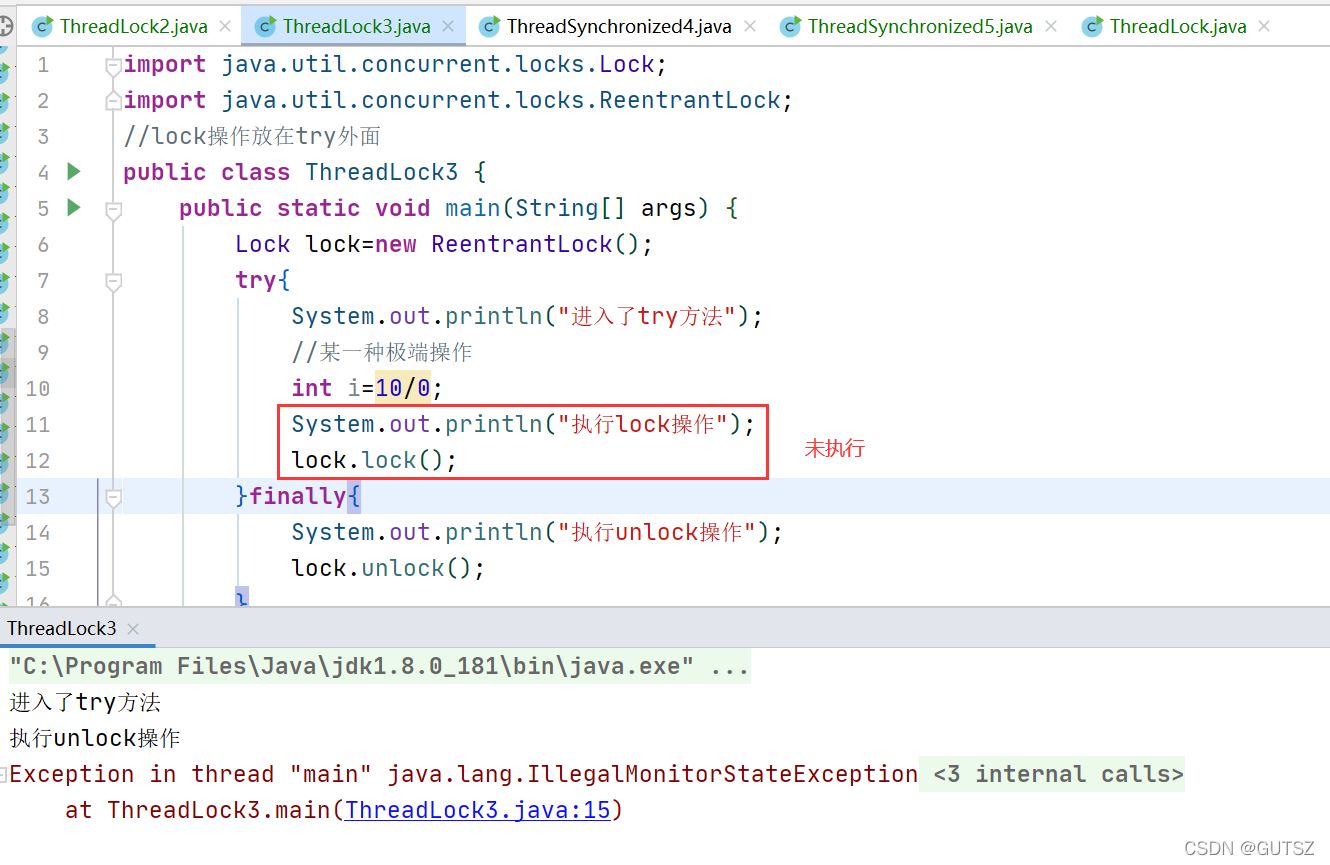The height and width of the screenshot is (865, 1330).
Task: Click console output line 进入了try方法
Action: (x=85, y=702)
